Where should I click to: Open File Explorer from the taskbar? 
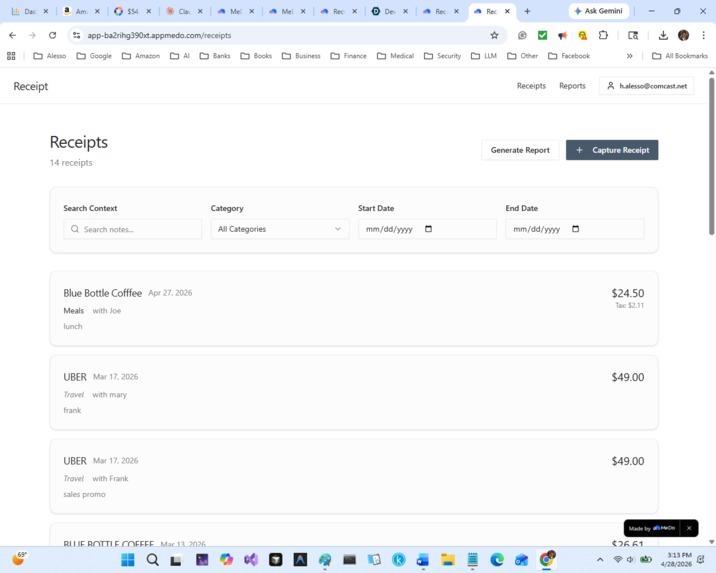pos(448,559)
